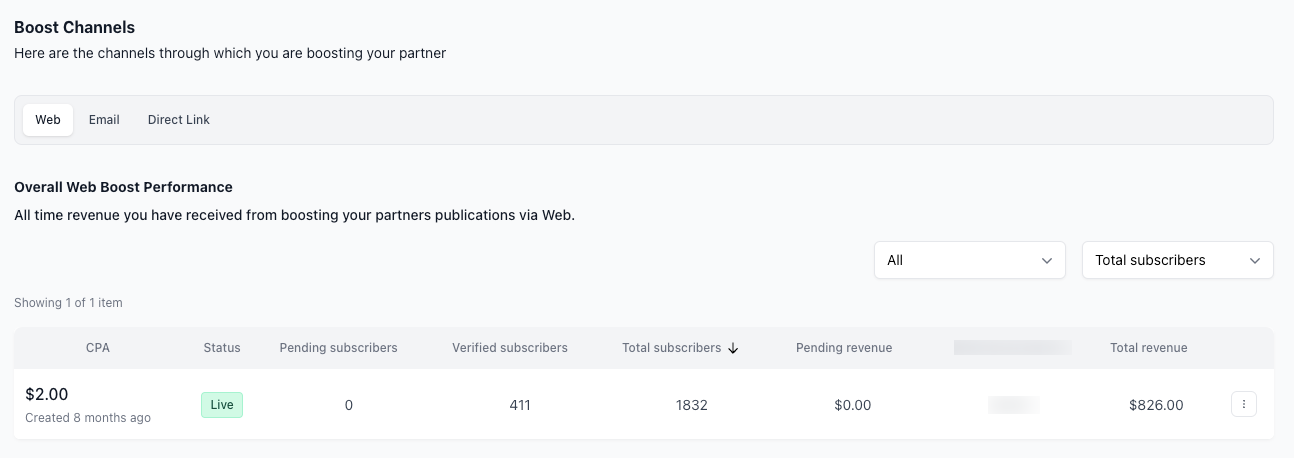Click the $826.00 total revenue amount
The height and width of the screenshot is (458, 1294).
point(1156,405)
